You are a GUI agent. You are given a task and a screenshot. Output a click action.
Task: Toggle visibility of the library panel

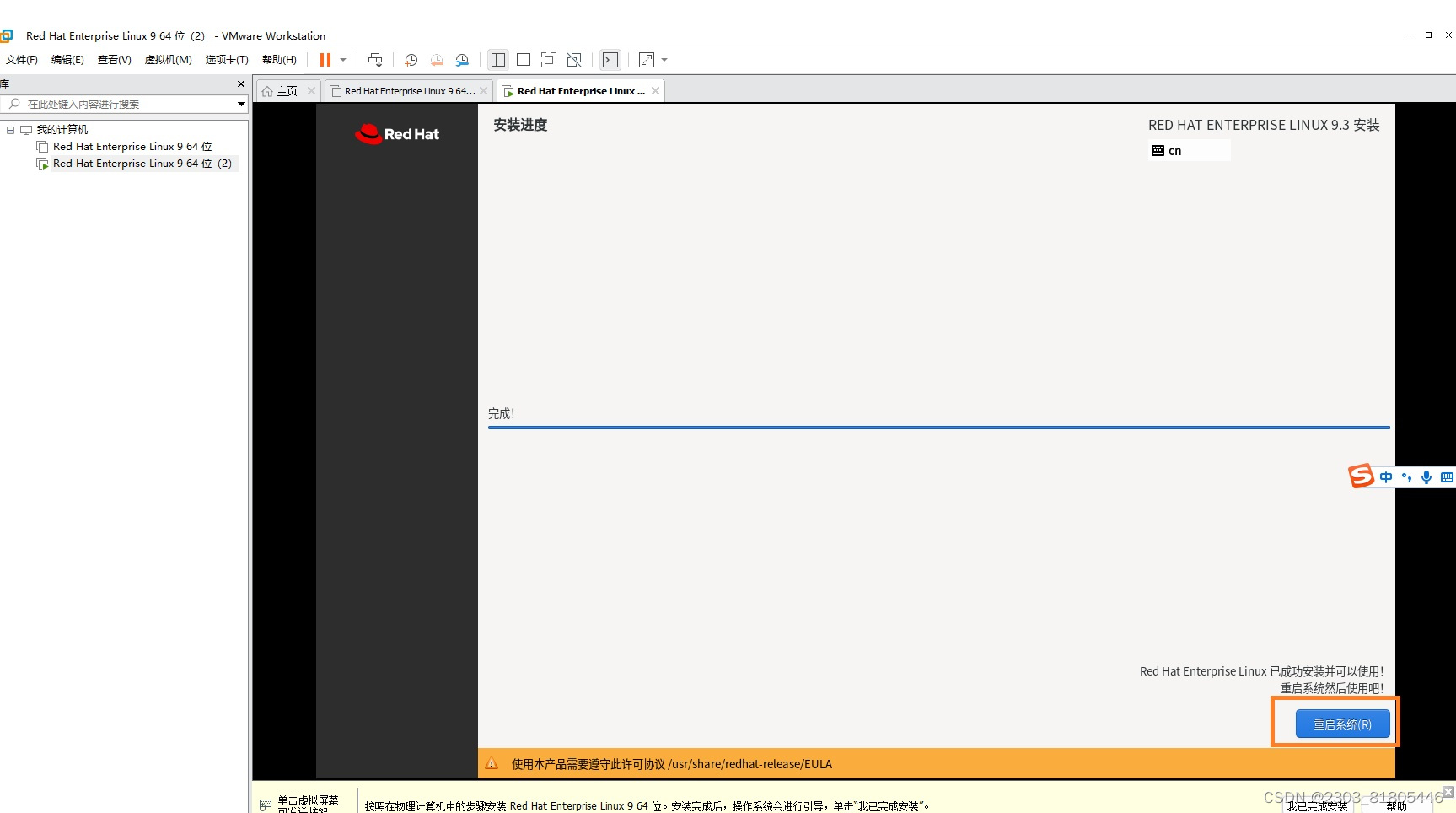click(x=497, y=60)
